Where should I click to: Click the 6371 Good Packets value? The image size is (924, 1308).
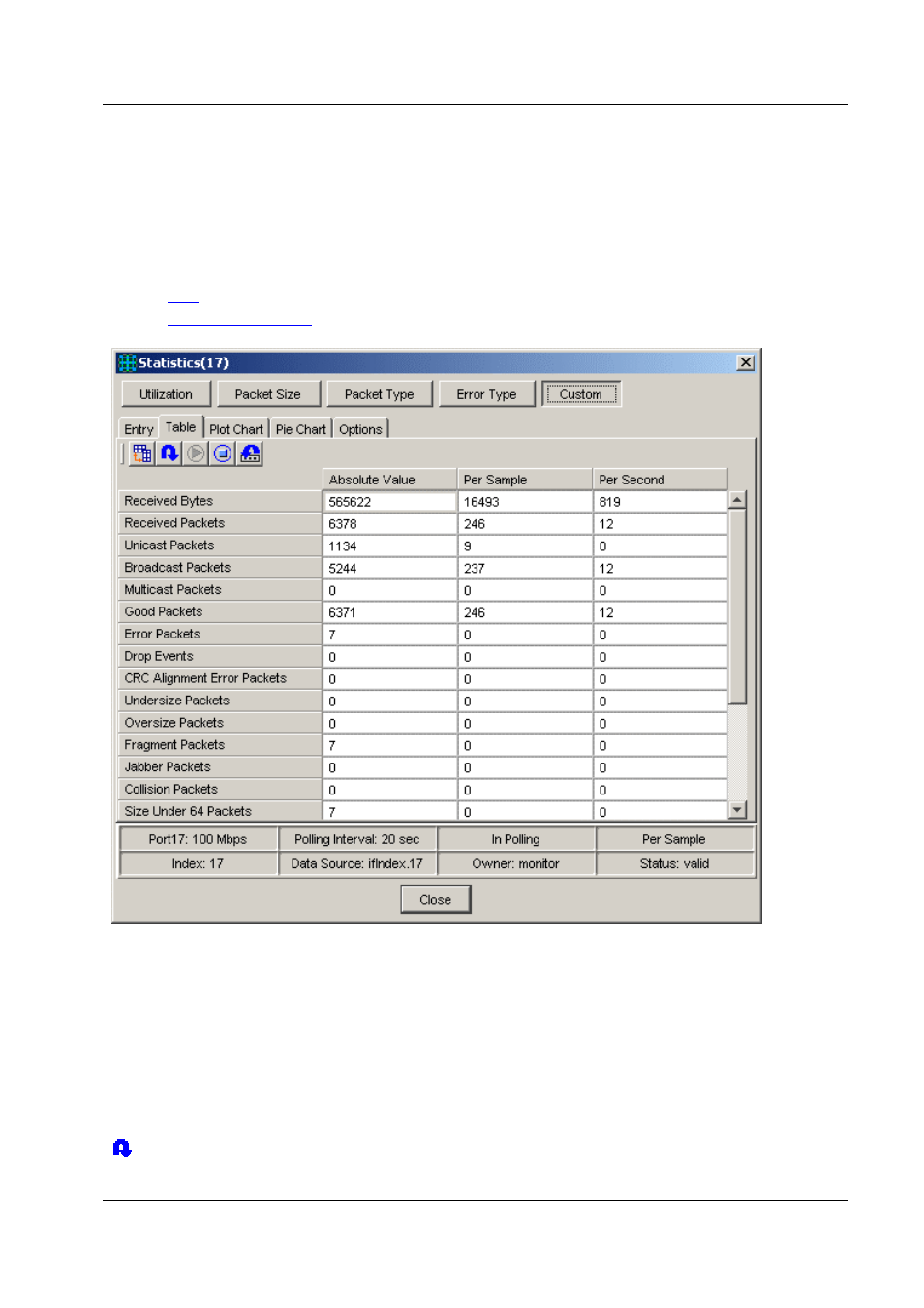tap(389, 613)
